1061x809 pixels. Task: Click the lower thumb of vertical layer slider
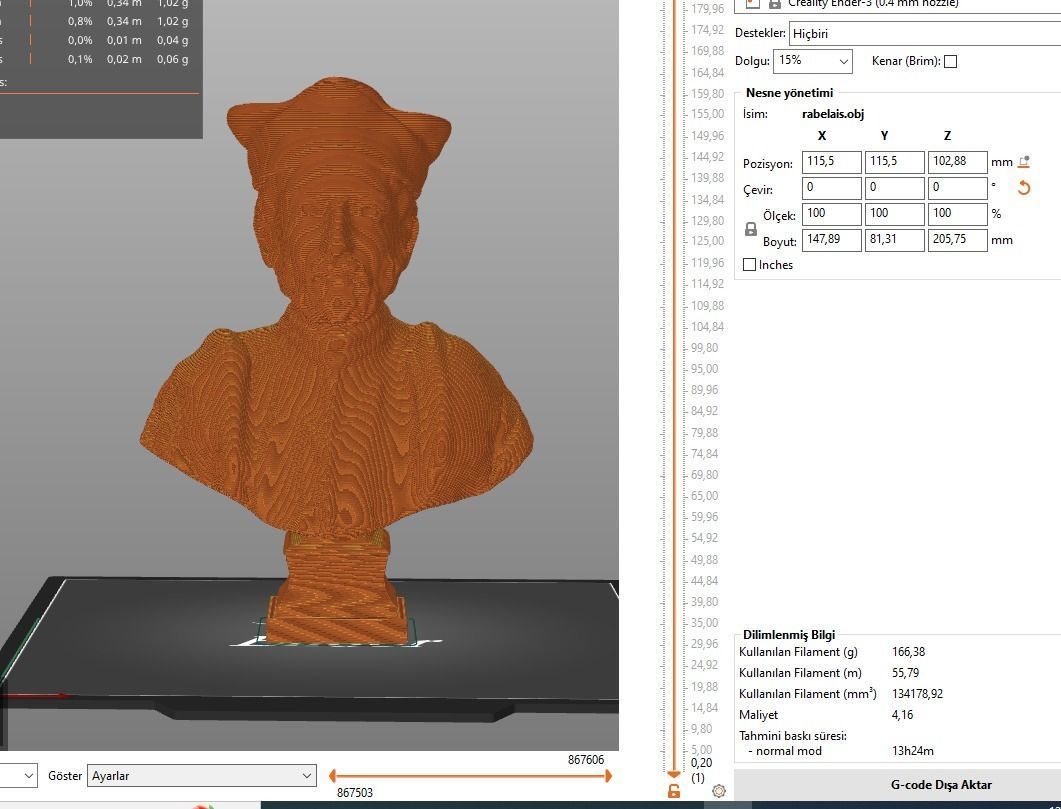673,775
